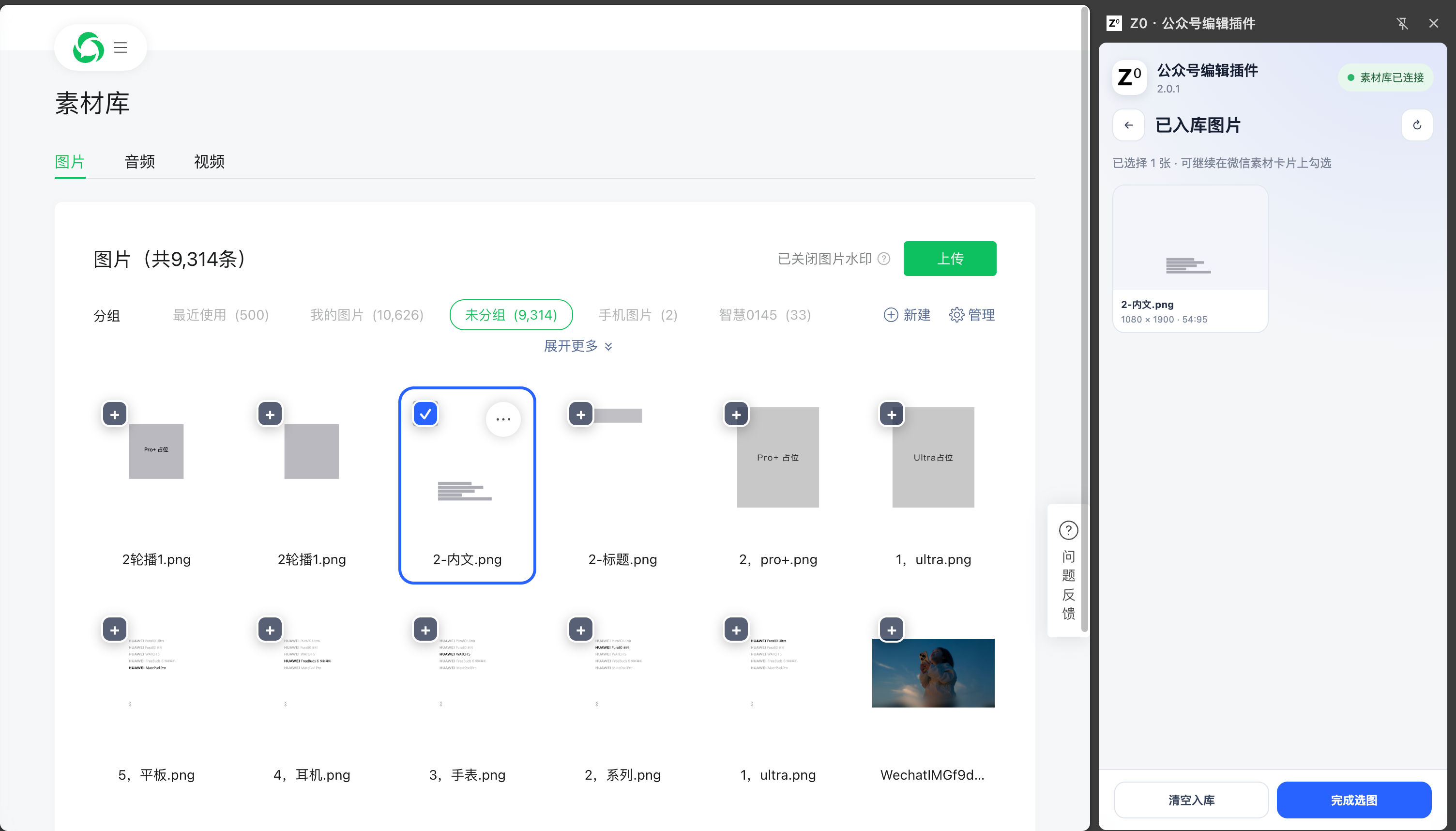Unpin the ZO plugin panel

[x=1402, y=23]
